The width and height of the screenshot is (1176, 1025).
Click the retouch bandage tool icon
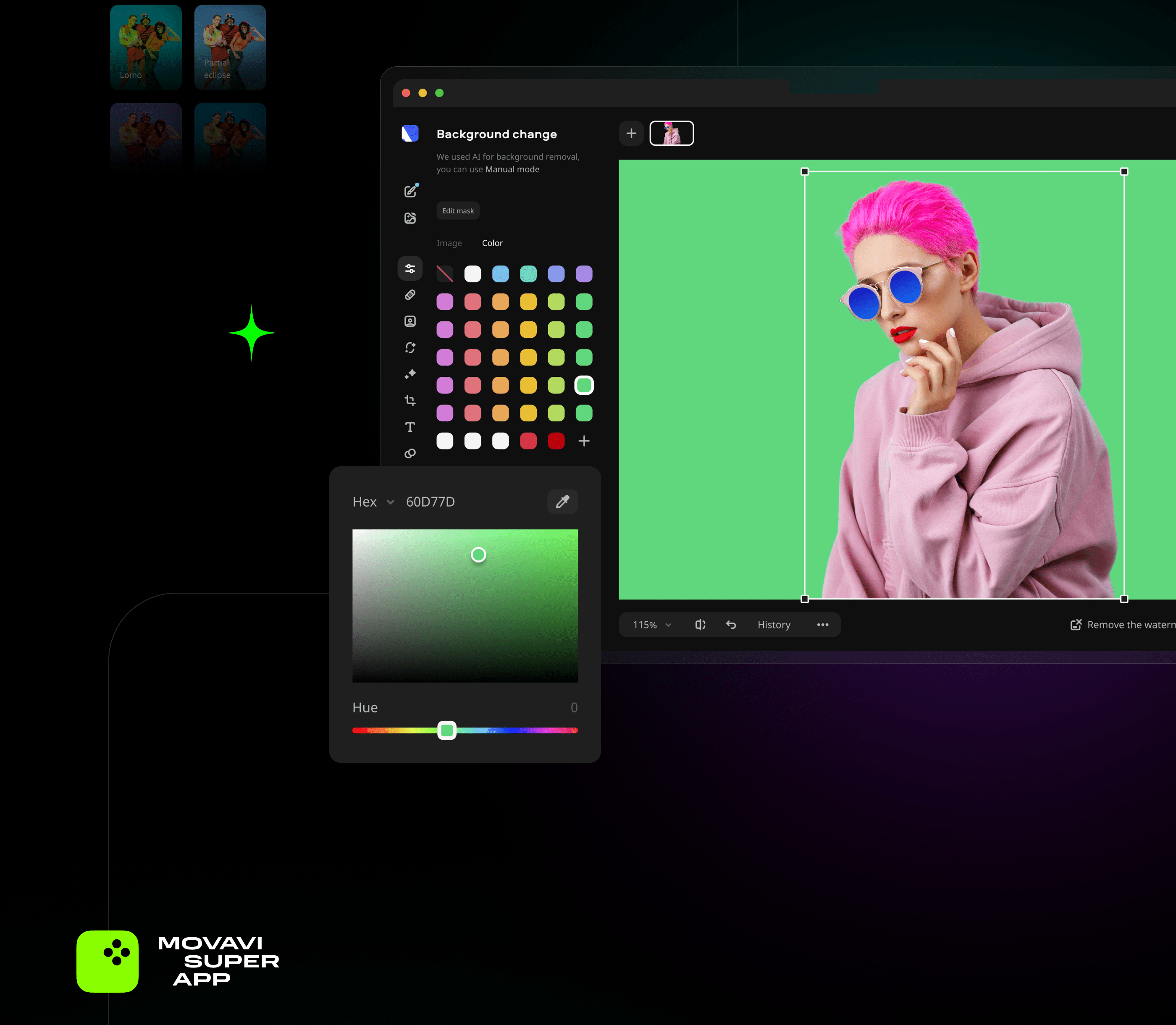pos(409,294)
